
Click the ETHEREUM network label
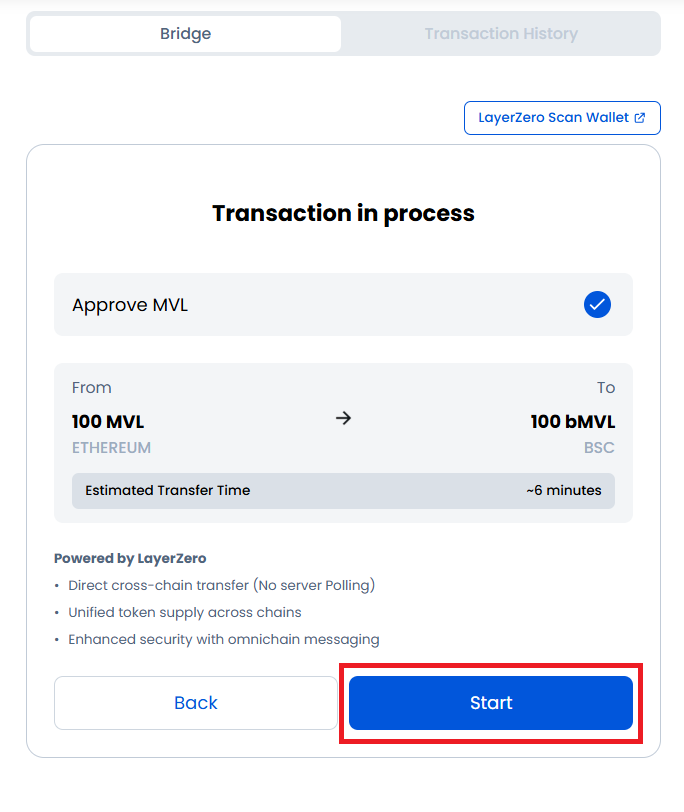(111, 448)
